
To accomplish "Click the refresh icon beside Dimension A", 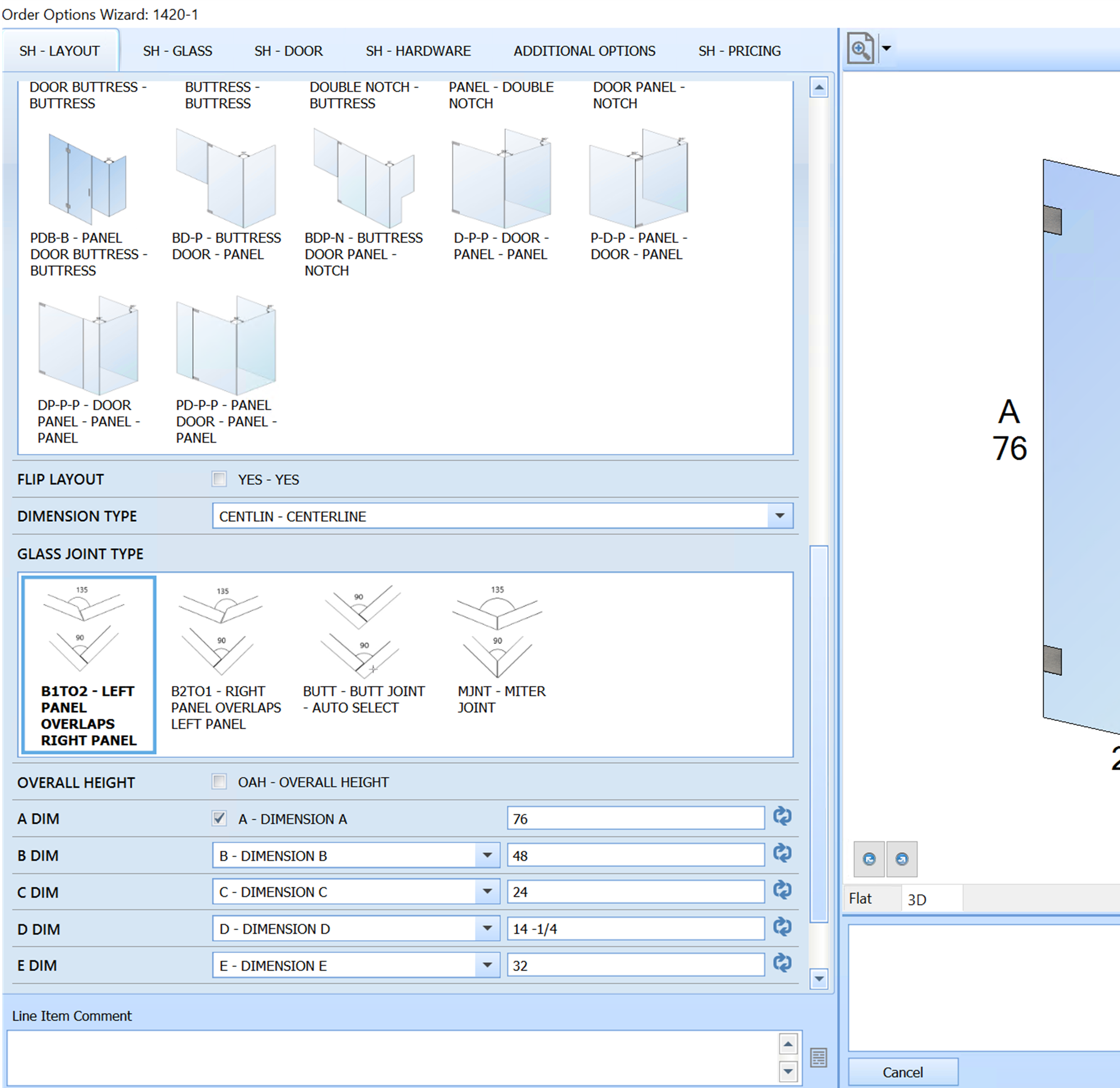I will click(x=783, y=817).
